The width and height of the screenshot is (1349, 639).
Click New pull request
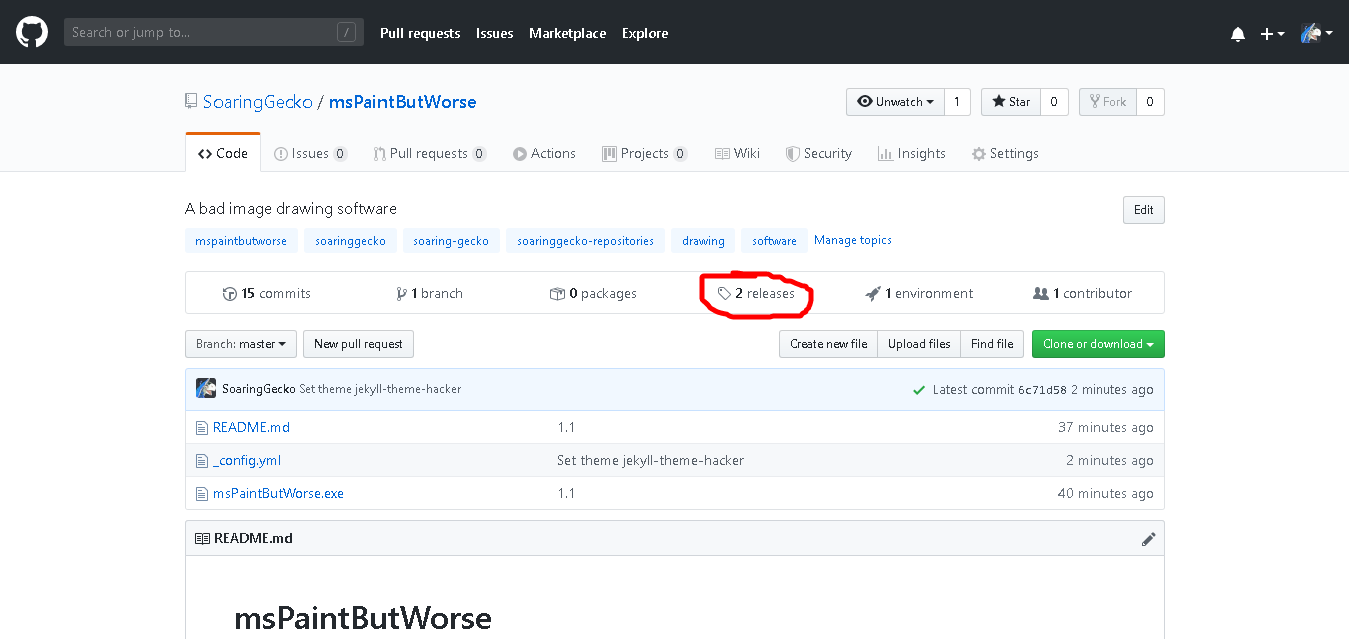click(358, 344)
